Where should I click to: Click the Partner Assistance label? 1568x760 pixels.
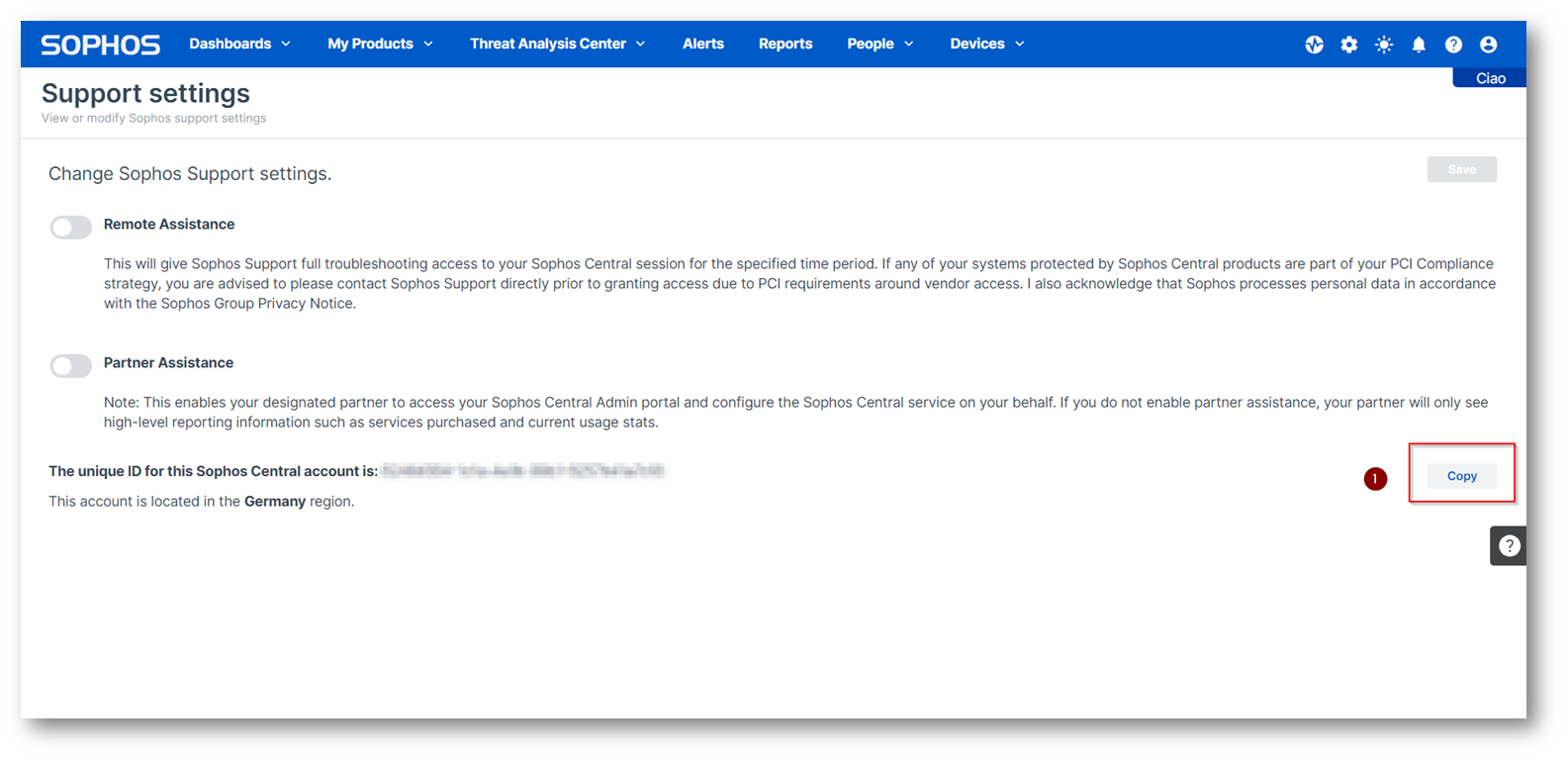168,363
